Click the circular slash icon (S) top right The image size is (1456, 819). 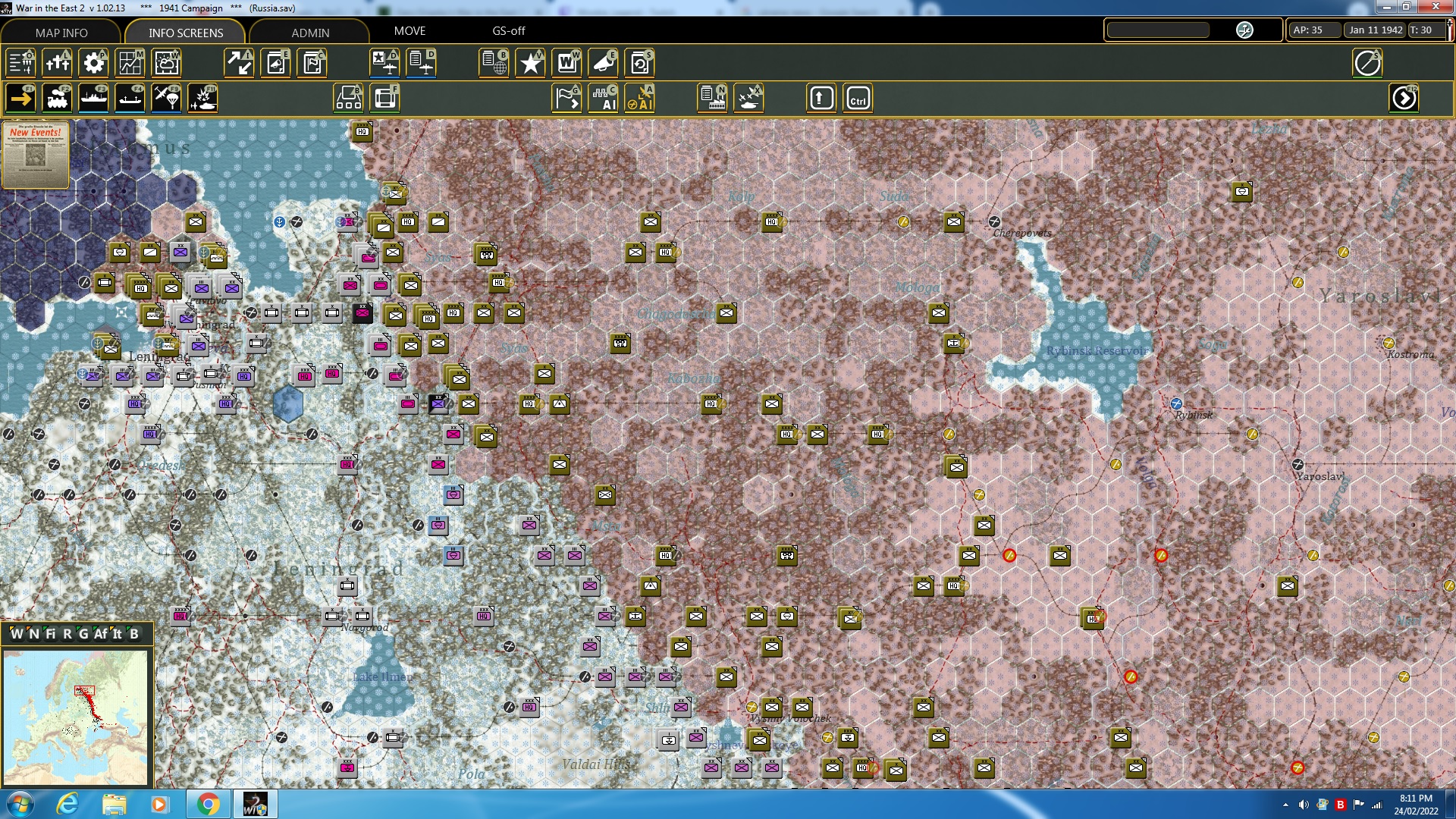point(1367,63)
